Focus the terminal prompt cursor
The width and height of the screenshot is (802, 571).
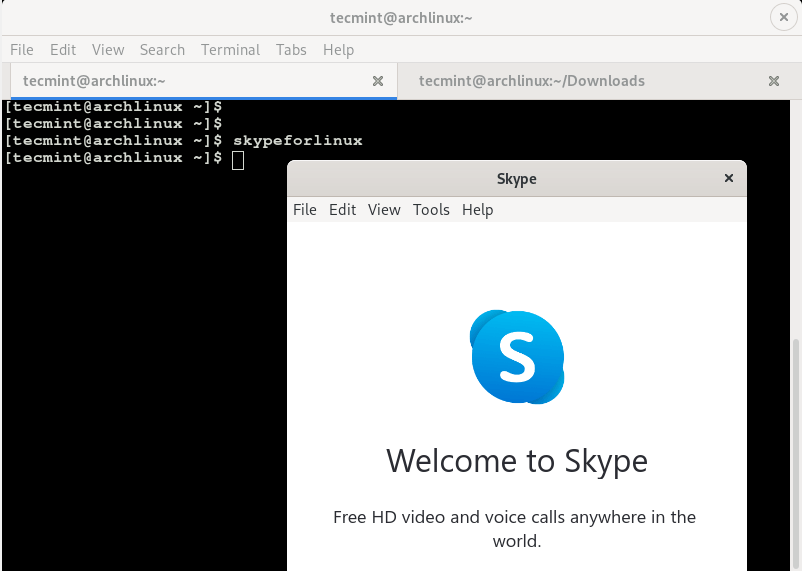point(238,159)
